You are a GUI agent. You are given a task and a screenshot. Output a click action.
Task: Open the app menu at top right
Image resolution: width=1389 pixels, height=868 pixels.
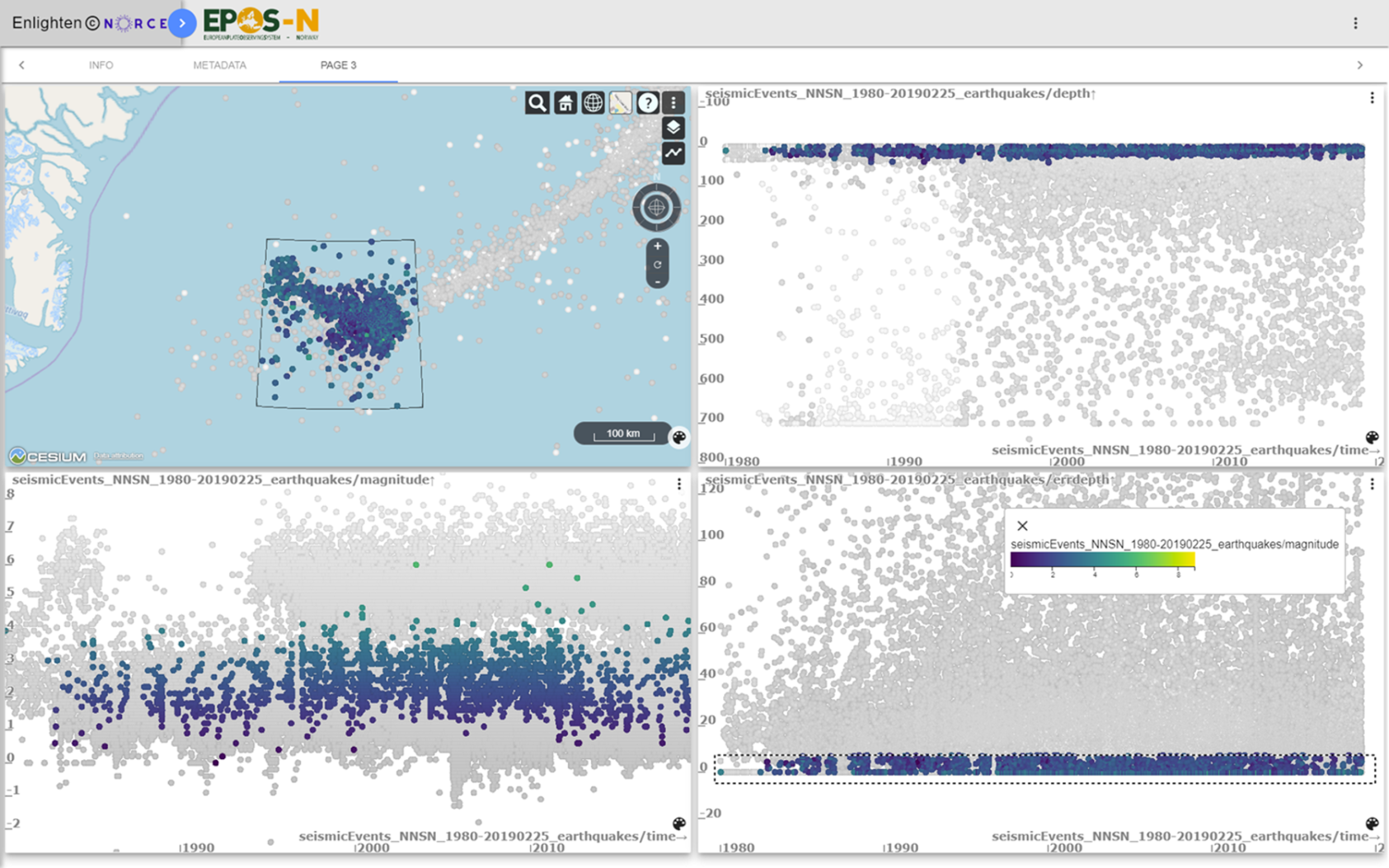pos(1355,23)
